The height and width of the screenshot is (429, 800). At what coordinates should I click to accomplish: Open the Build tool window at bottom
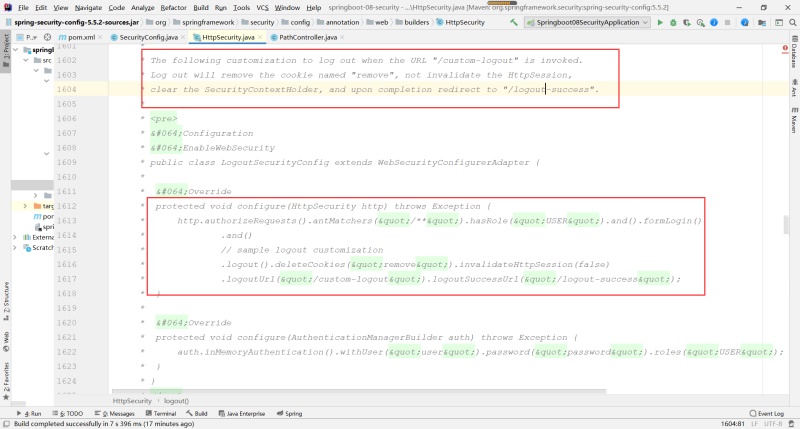click(197, 414)
